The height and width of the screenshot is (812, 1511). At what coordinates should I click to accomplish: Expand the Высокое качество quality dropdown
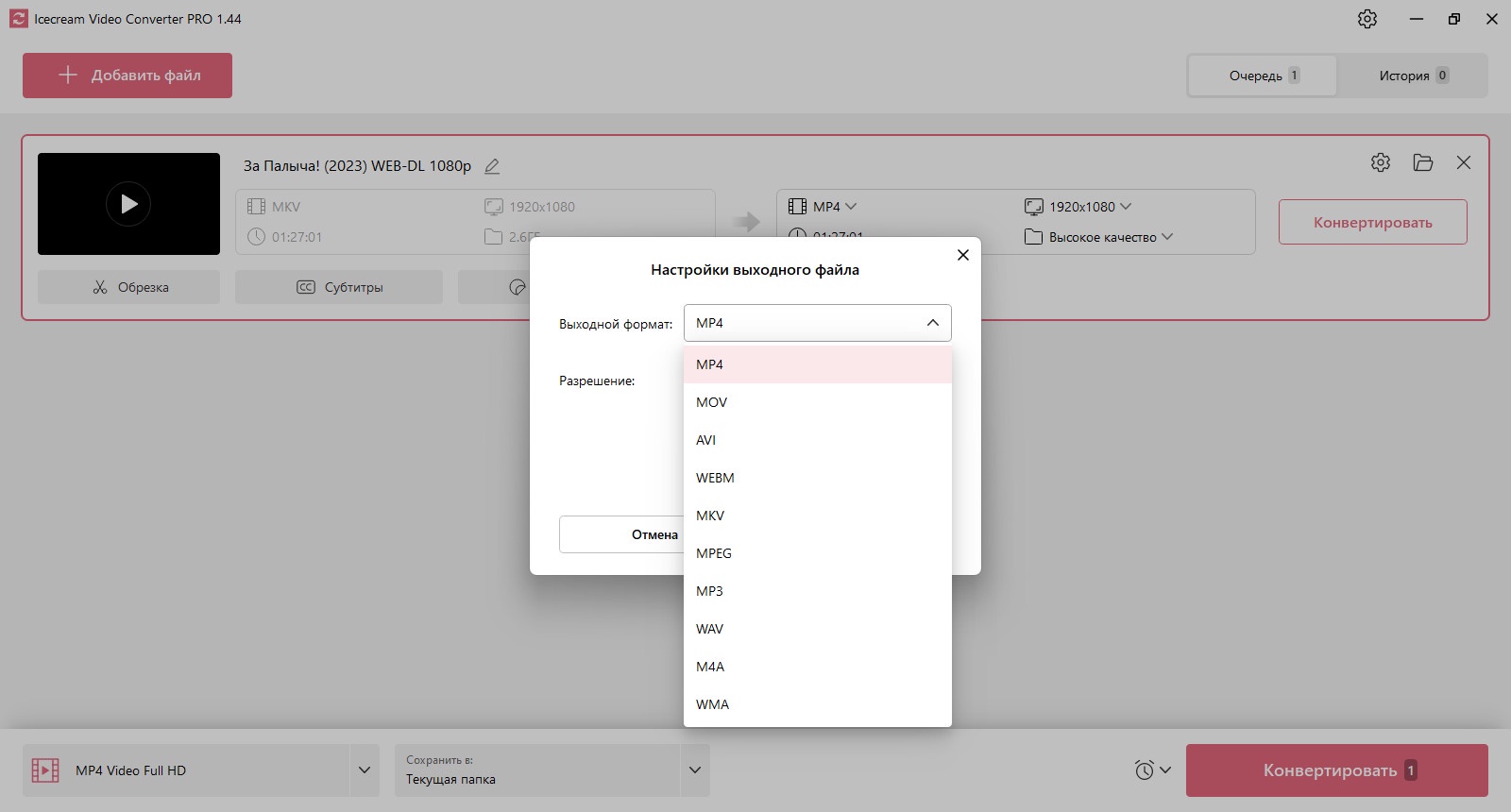coord(1099,237)
